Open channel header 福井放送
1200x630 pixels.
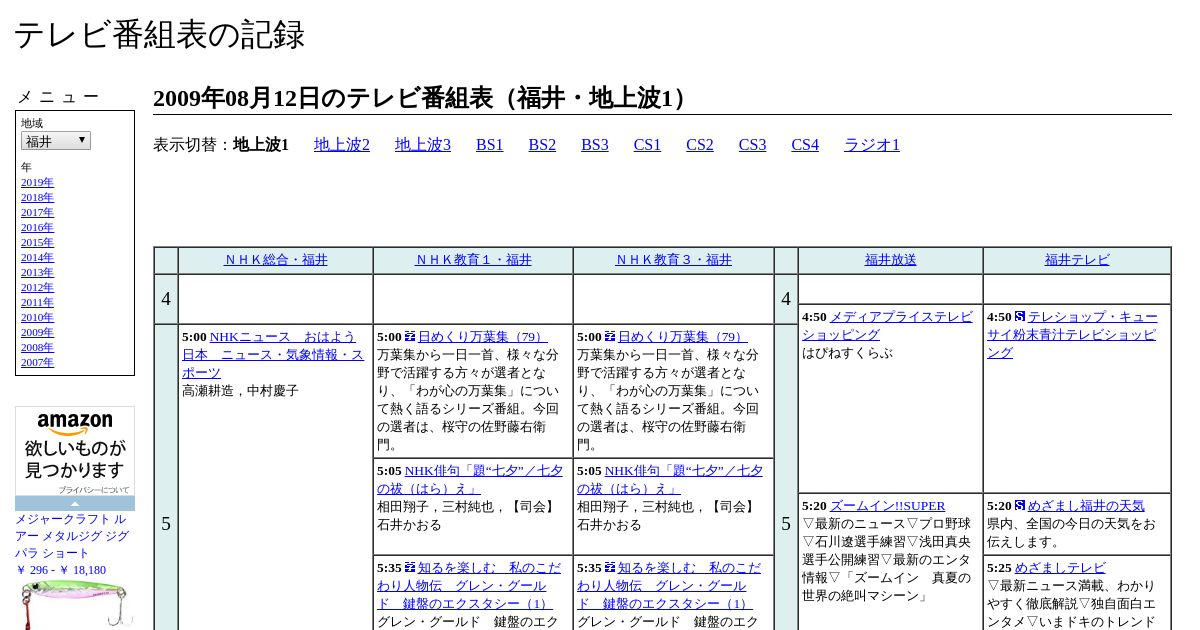[x=891, y=260]
